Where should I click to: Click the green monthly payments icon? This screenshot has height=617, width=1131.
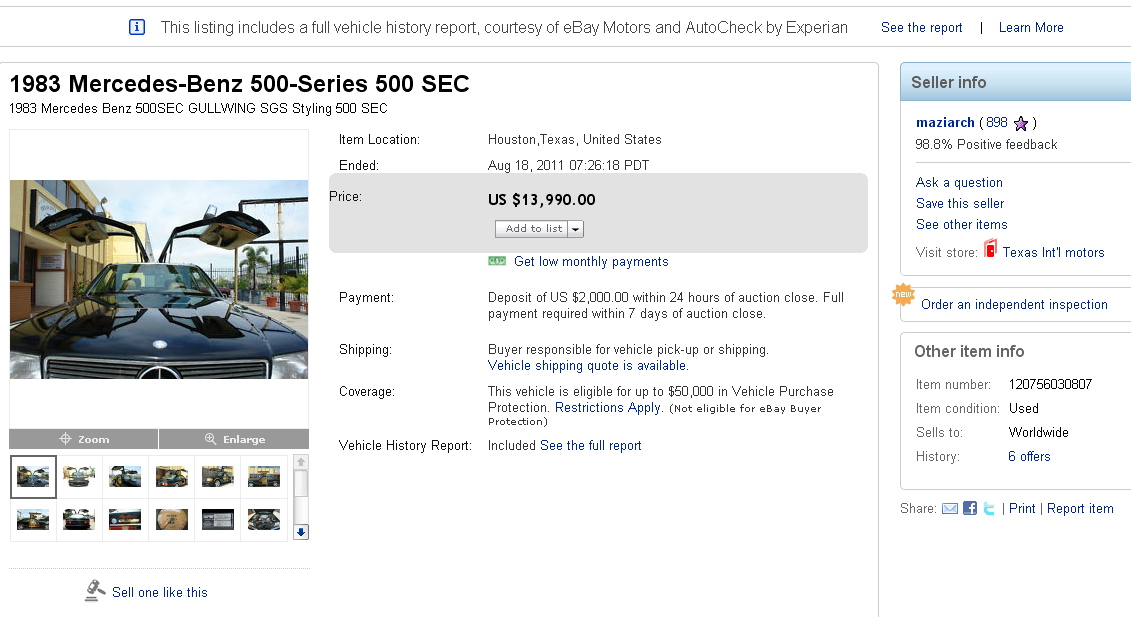(x=497, y=261)
